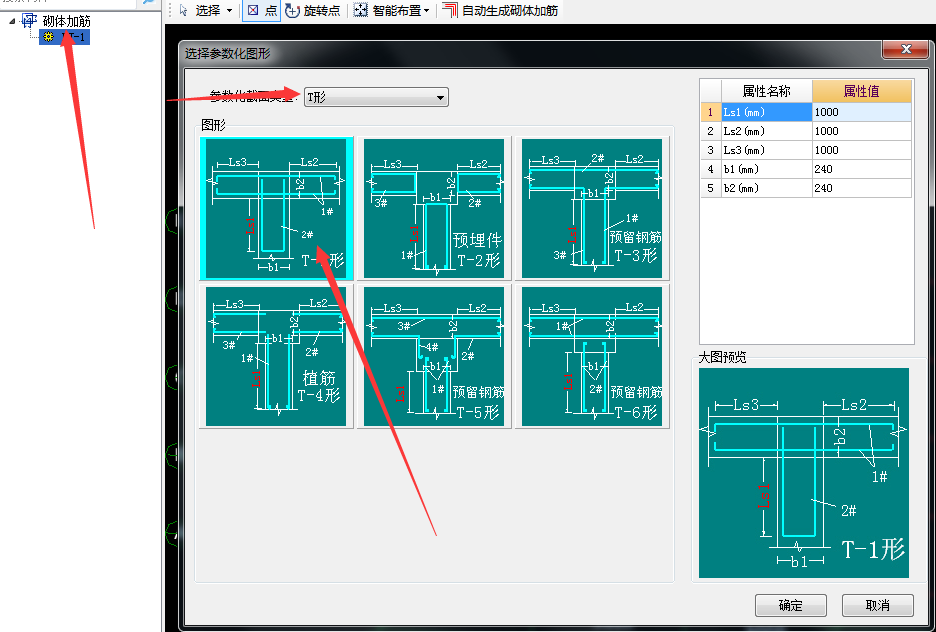Click the 智能布置 tool
The image size is (936, 632).
[386, 10]
